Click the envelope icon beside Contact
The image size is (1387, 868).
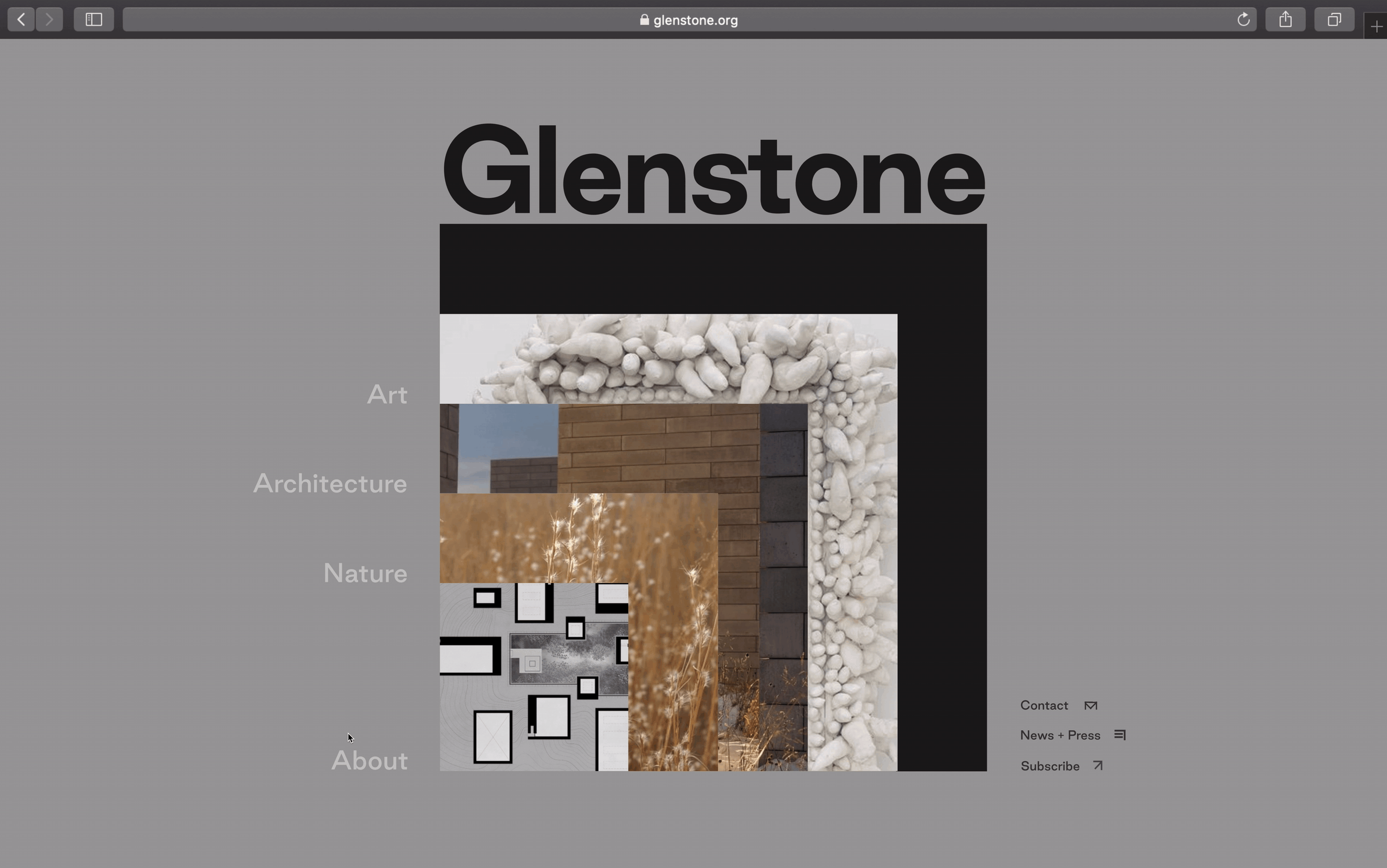[x=1091, y=705]
